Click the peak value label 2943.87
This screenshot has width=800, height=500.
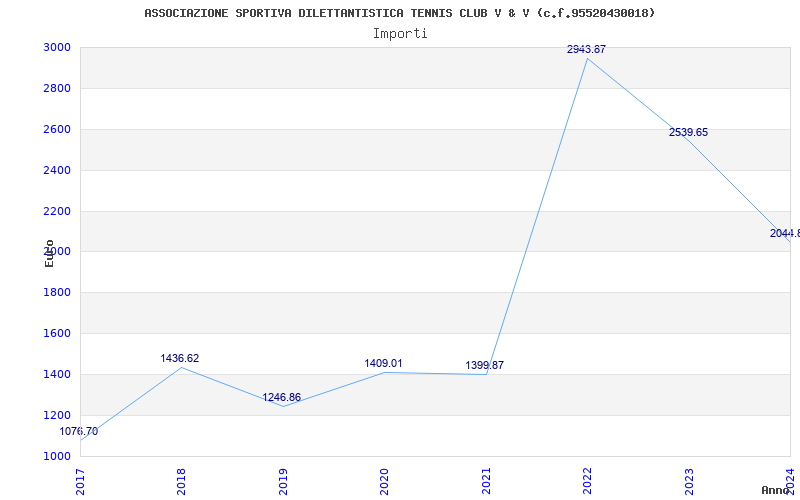586,49
